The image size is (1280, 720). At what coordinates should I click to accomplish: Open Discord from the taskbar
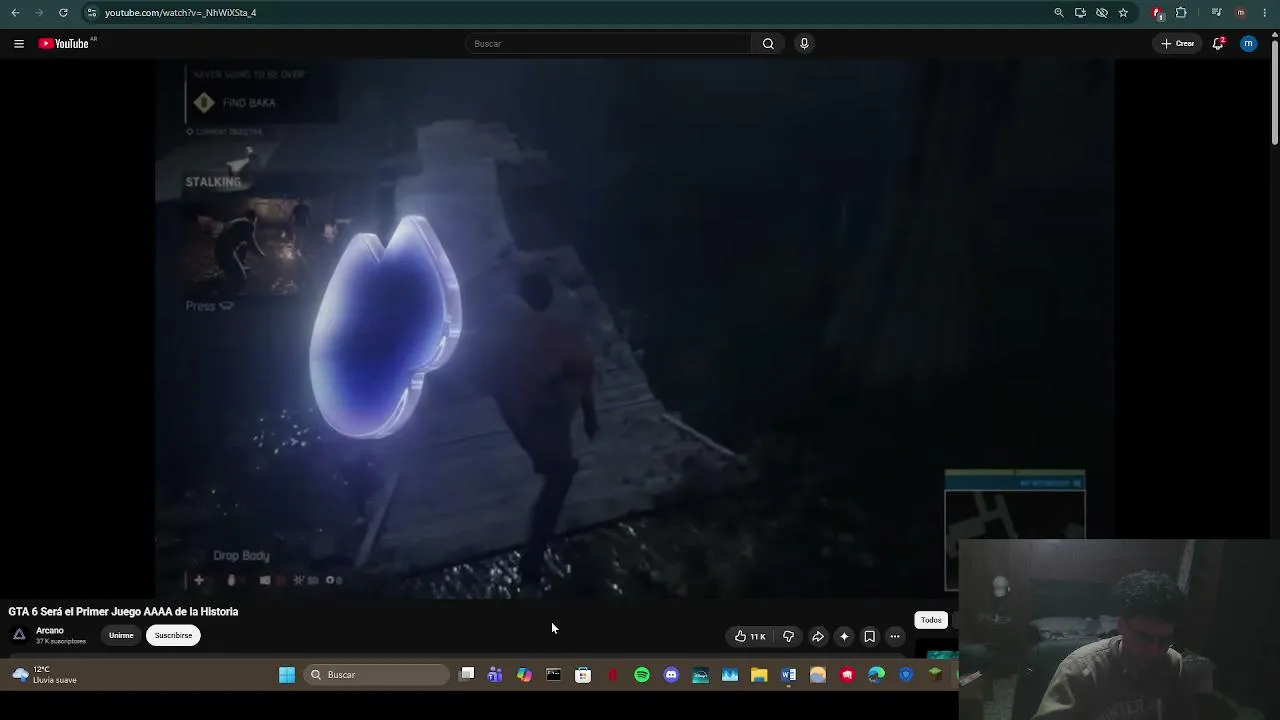(x=671, y=675)
